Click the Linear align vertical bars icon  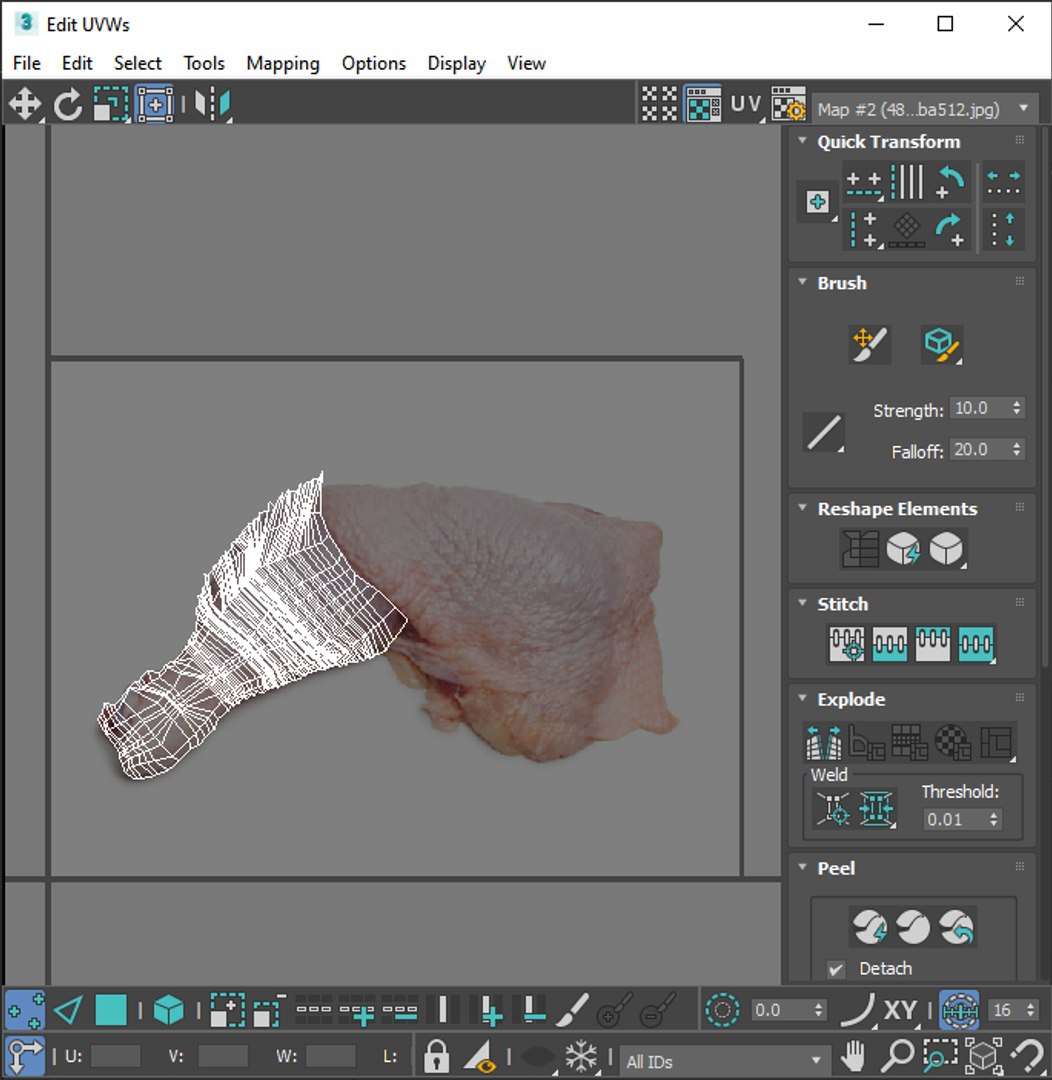[907, 183]
